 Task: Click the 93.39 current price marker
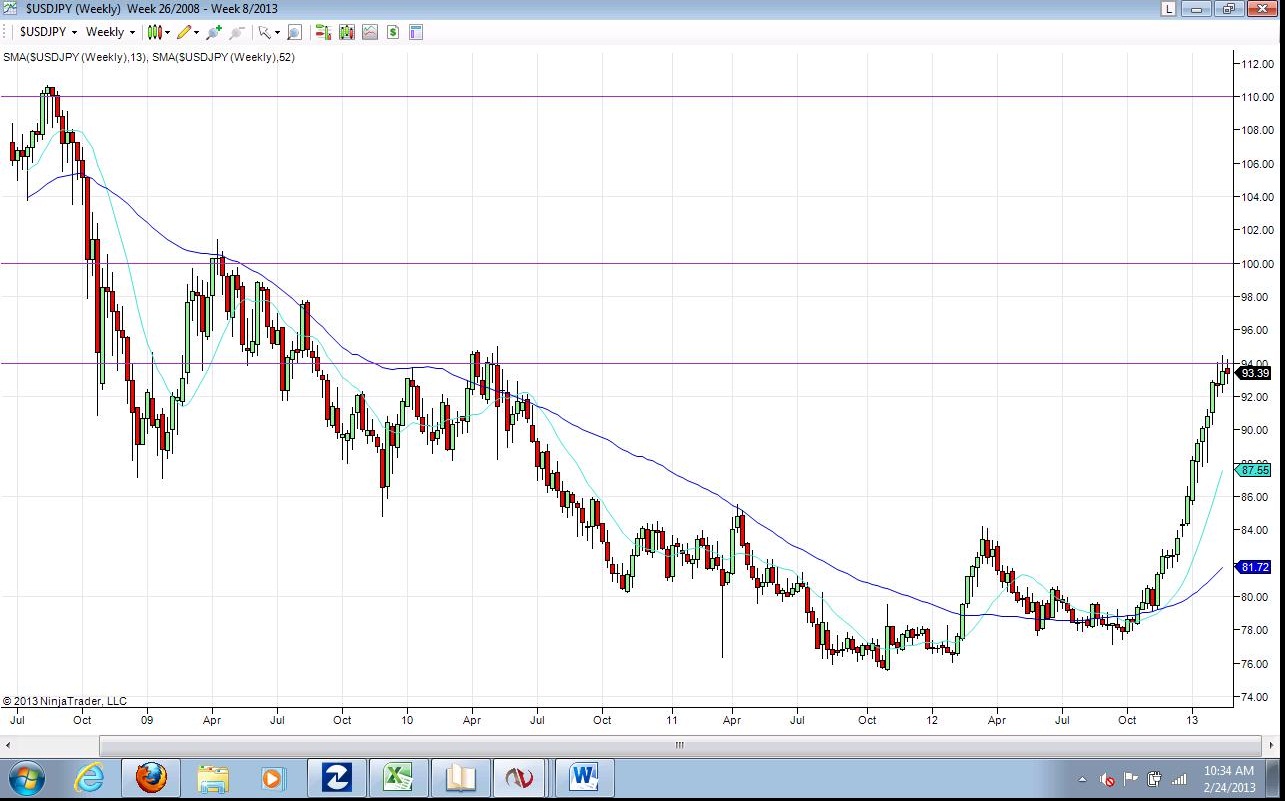[x=1254, y=373]
